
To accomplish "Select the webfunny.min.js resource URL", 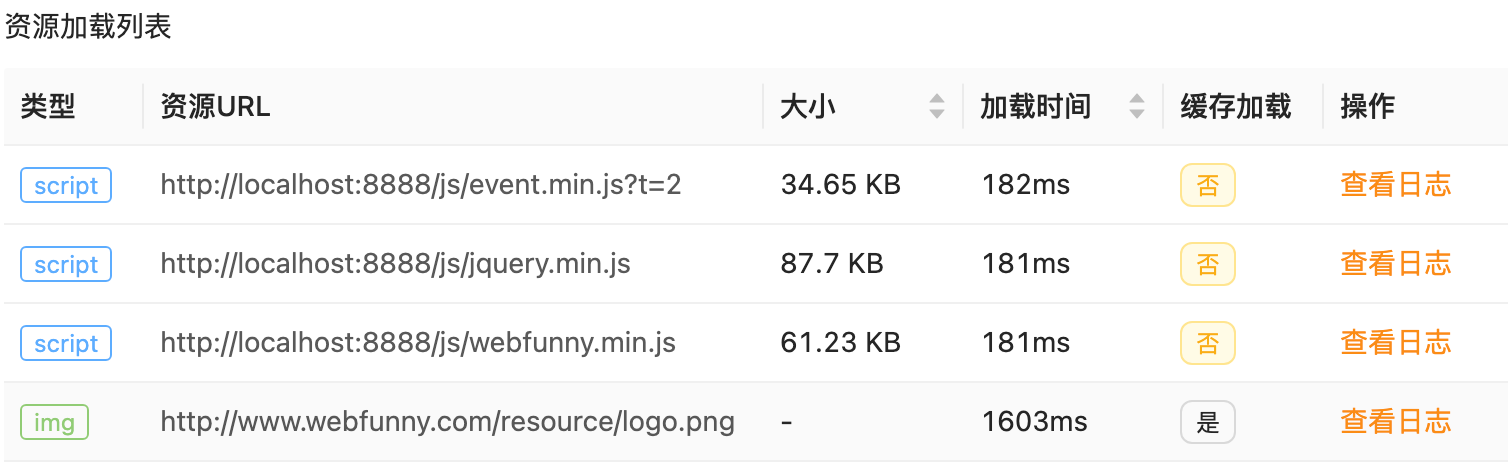I will tap(418, 343).
